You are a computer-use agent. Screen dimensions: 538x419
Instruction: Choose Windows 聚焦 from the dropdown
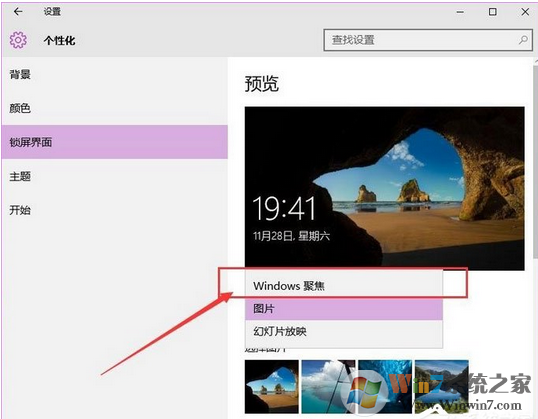coord(344,286)
